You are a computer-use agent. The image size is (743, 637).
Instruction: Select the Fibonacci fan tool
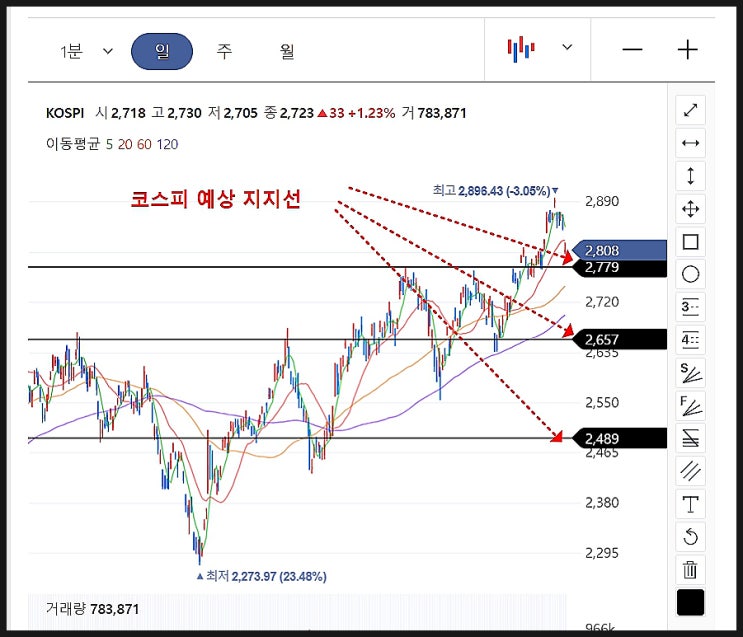click(x=690, y=406)
